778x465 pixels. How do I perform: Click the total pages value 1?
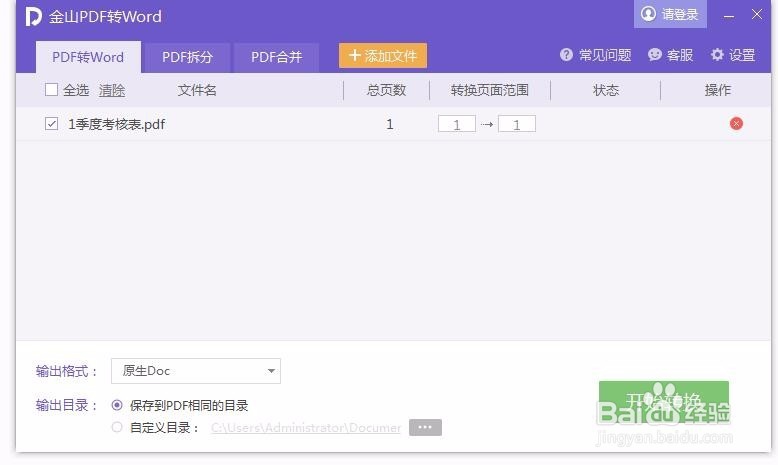[389, 124]
